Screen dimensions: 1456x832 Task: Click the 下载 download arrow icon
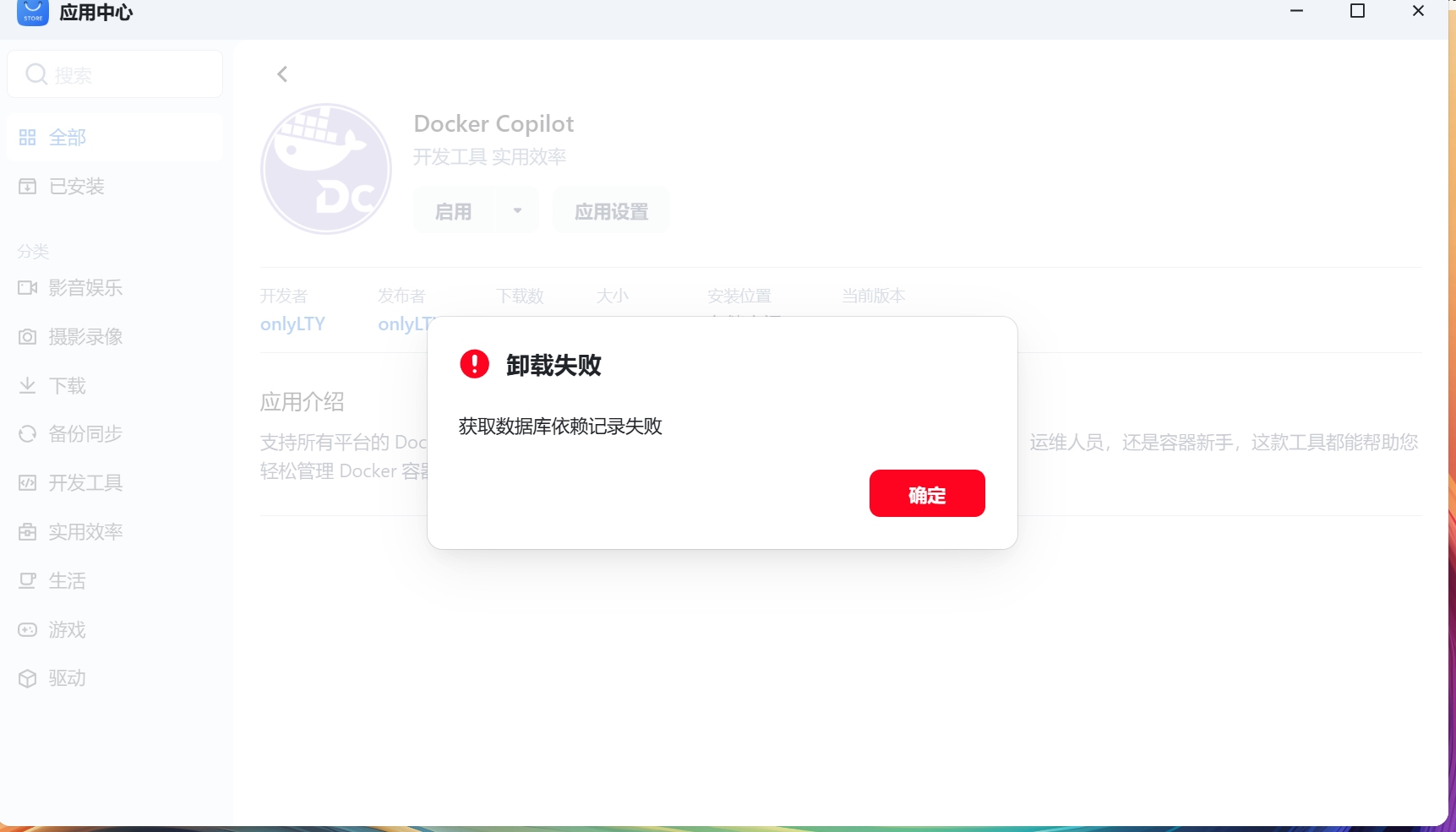click(x=28, y=385)
